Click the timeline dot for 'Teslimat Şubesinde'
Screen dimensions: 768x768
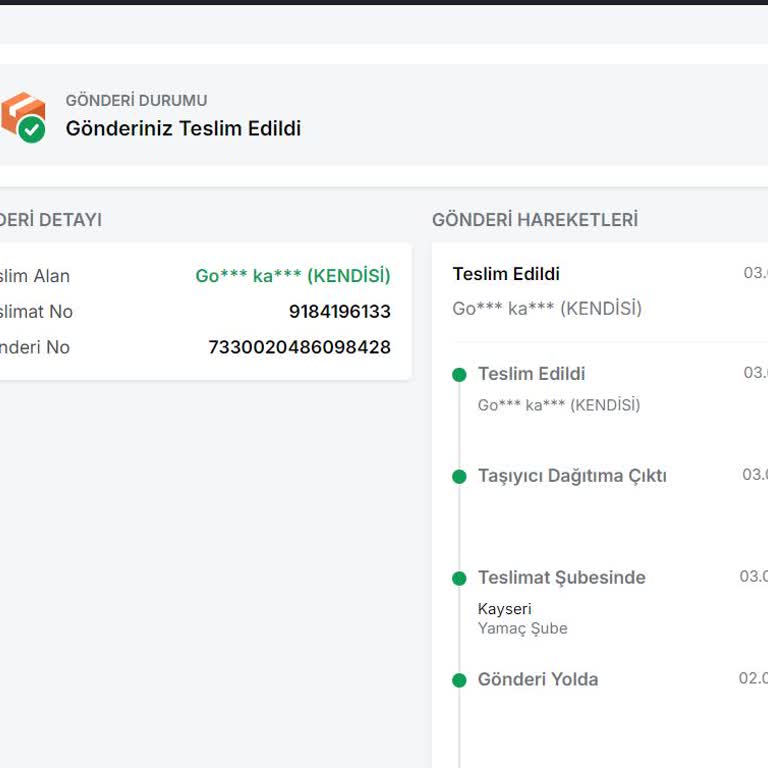459,578
